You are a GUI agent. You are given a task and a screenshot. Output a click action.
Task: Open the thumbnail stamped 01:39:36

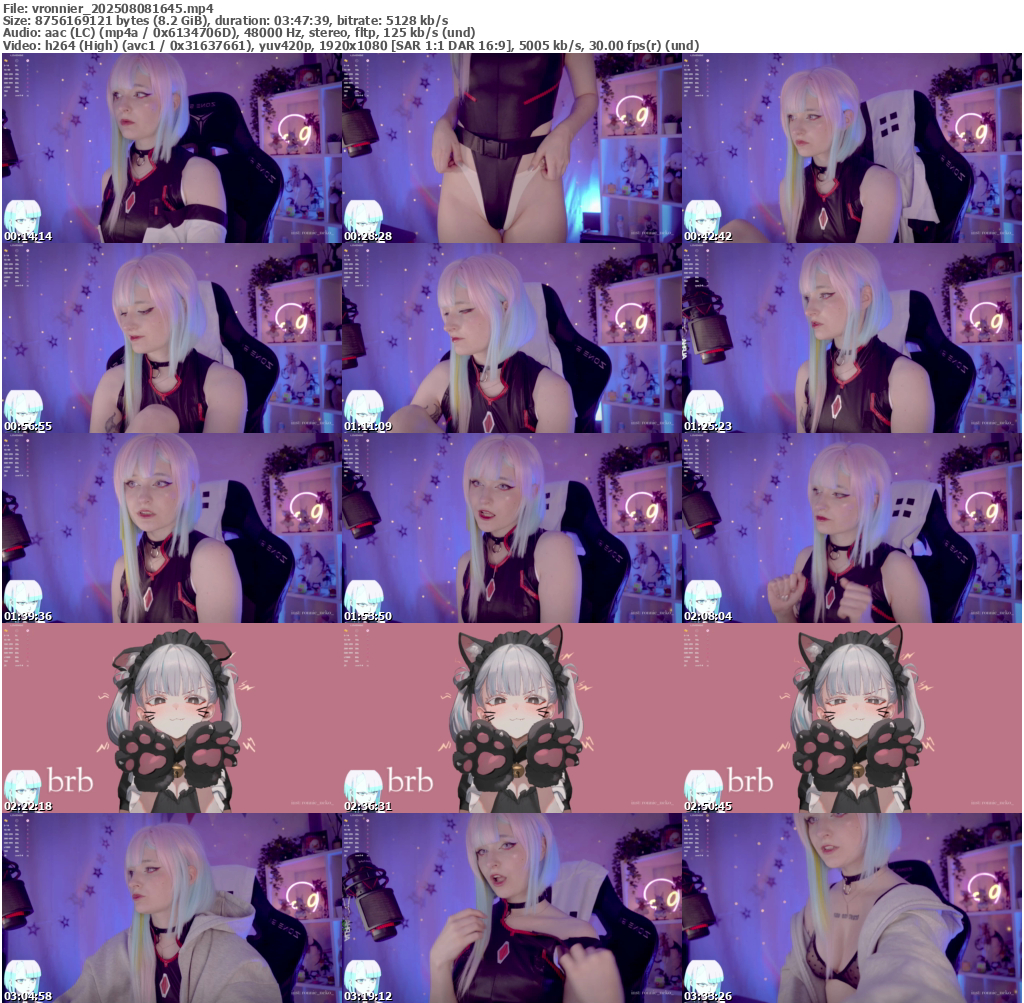click(172, 528)
